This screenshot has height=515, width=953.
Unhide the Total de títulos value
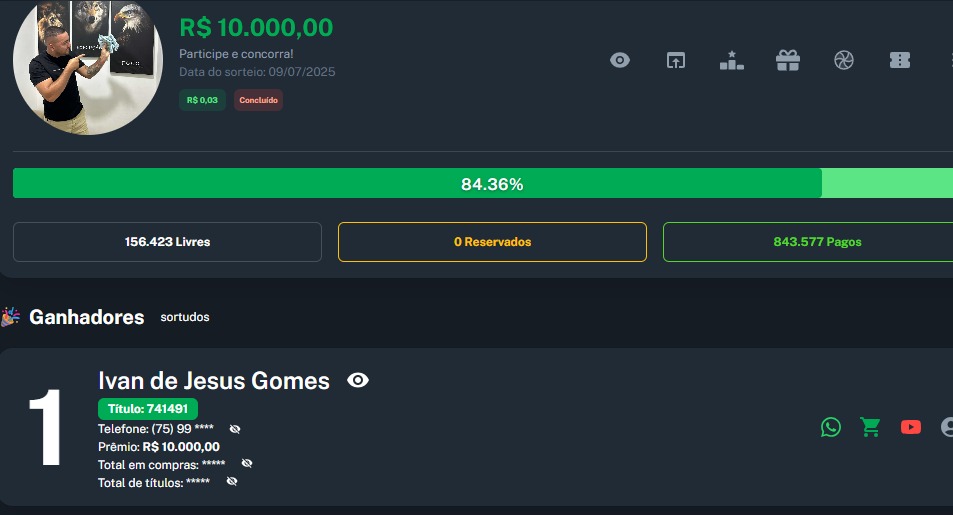pyautogui.click(x=232, y=481)
